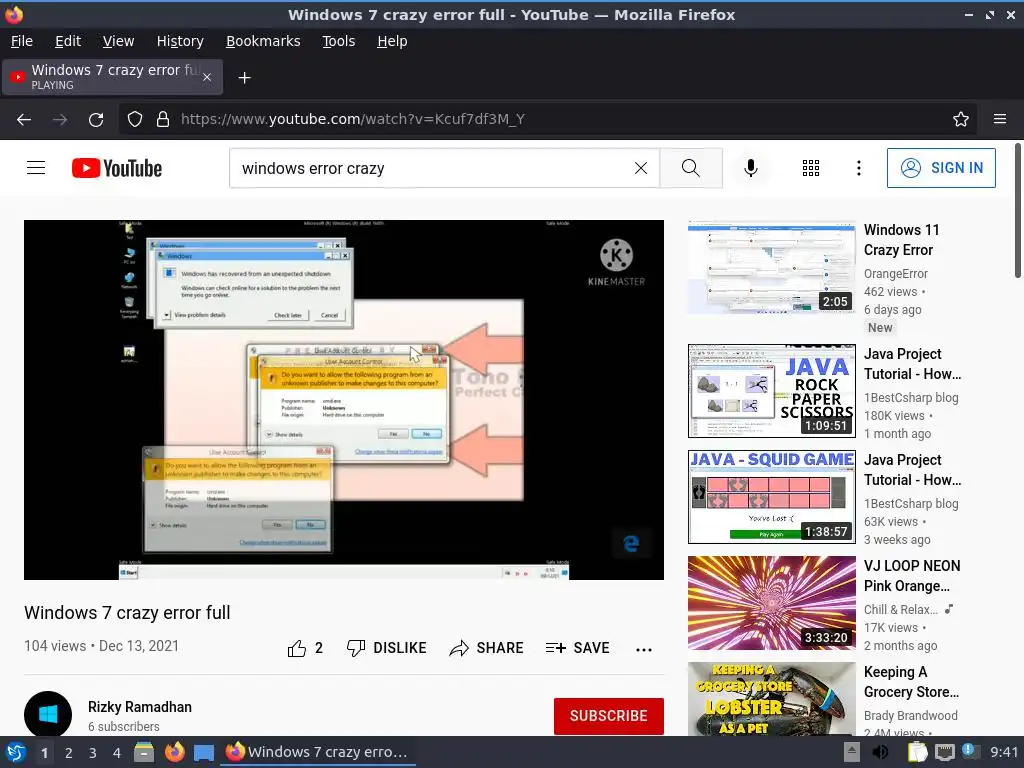Reload the current page

96,119
